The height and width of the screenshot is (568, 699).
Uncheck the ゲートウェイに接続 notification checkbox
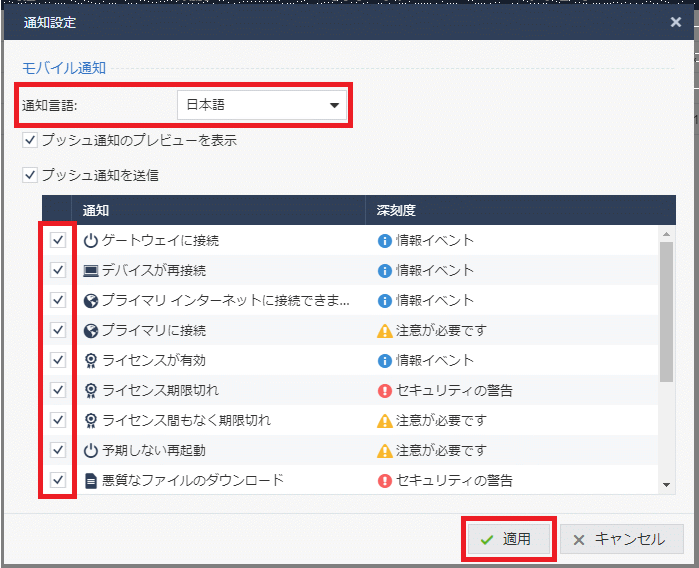pos(58,240)
